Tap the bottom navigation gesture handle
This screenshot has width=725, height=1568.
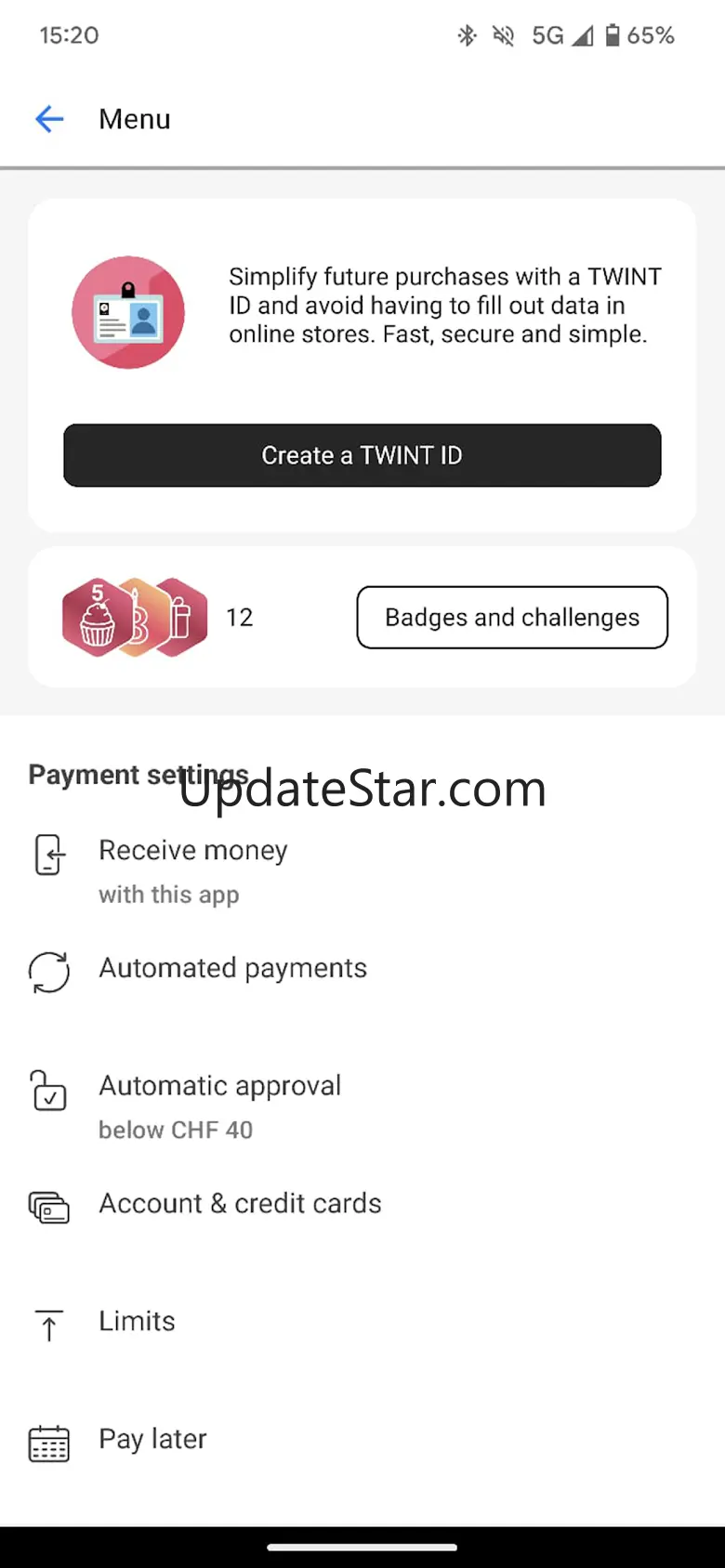pos(362,1548)
